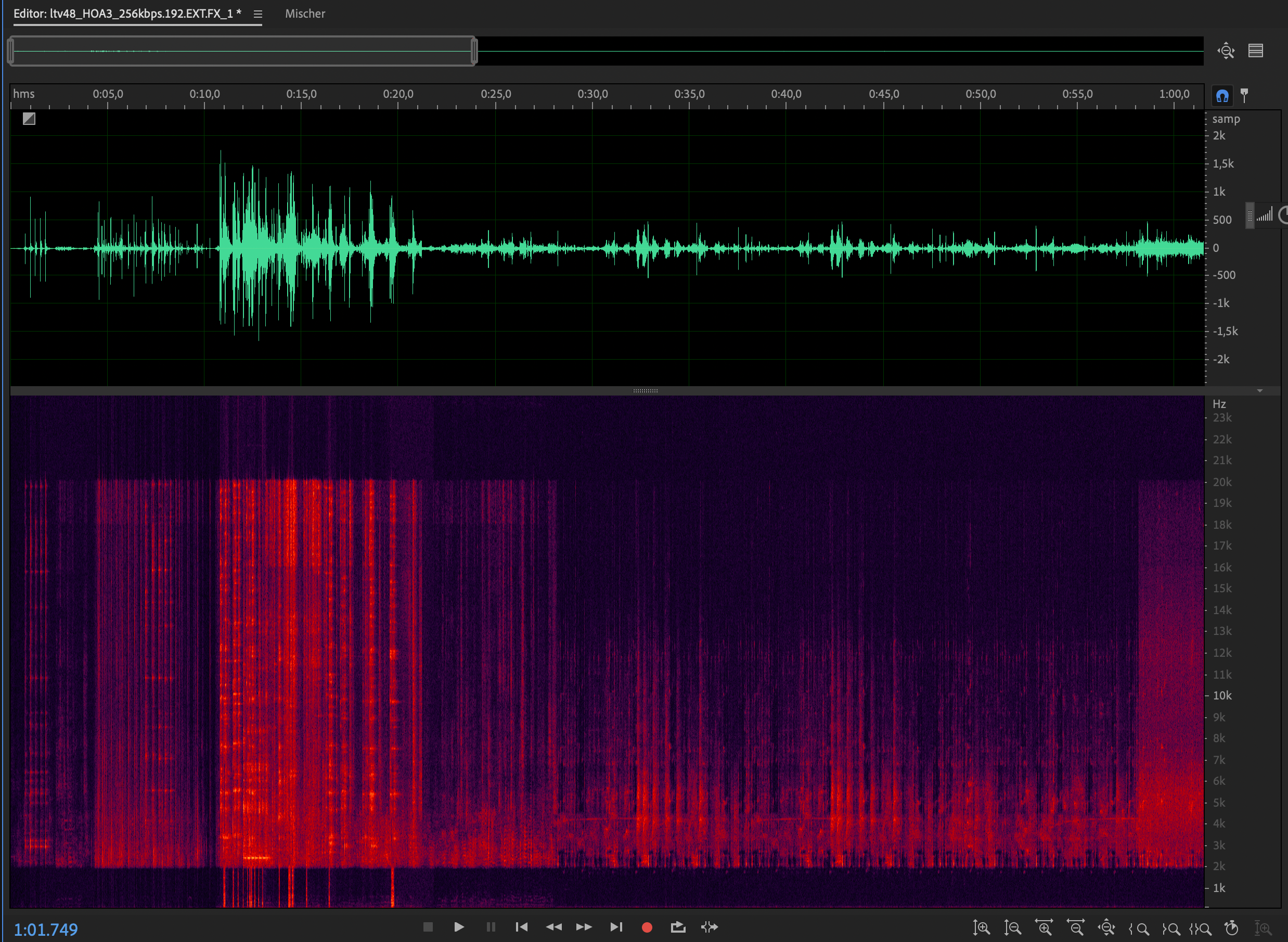Click the zoom to time stopwatch icon

[1232, 928]
